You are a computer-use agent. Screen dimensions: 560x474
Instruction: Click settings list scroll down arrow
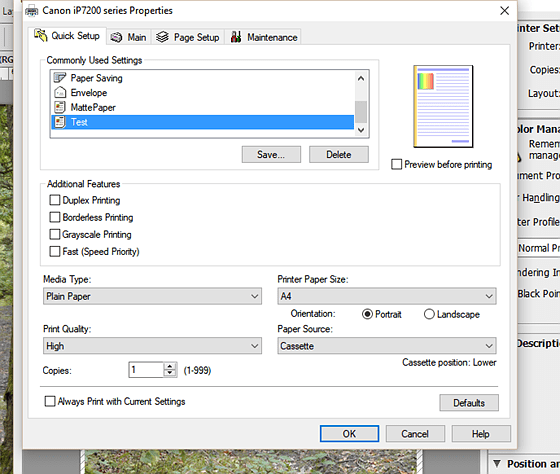click(x=361, y=130)
